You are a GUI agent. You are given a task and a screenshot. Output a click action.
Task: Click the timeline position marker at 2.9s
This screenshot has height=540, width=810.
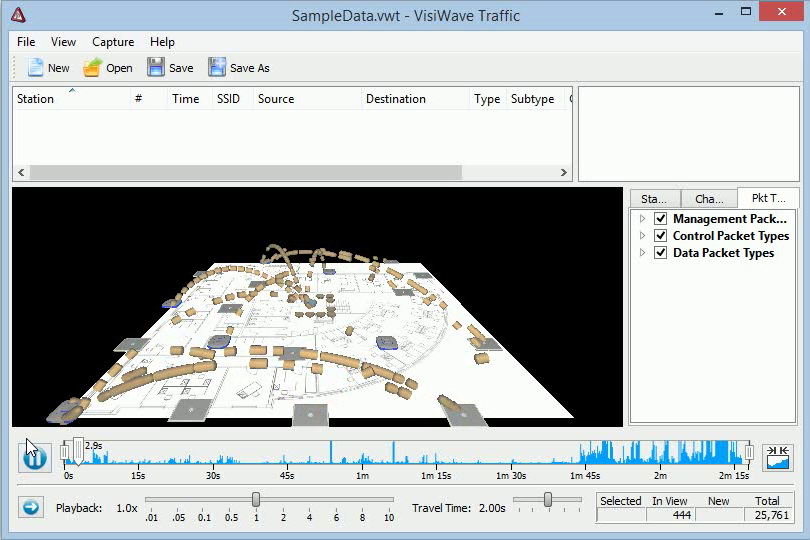[78, 451]
